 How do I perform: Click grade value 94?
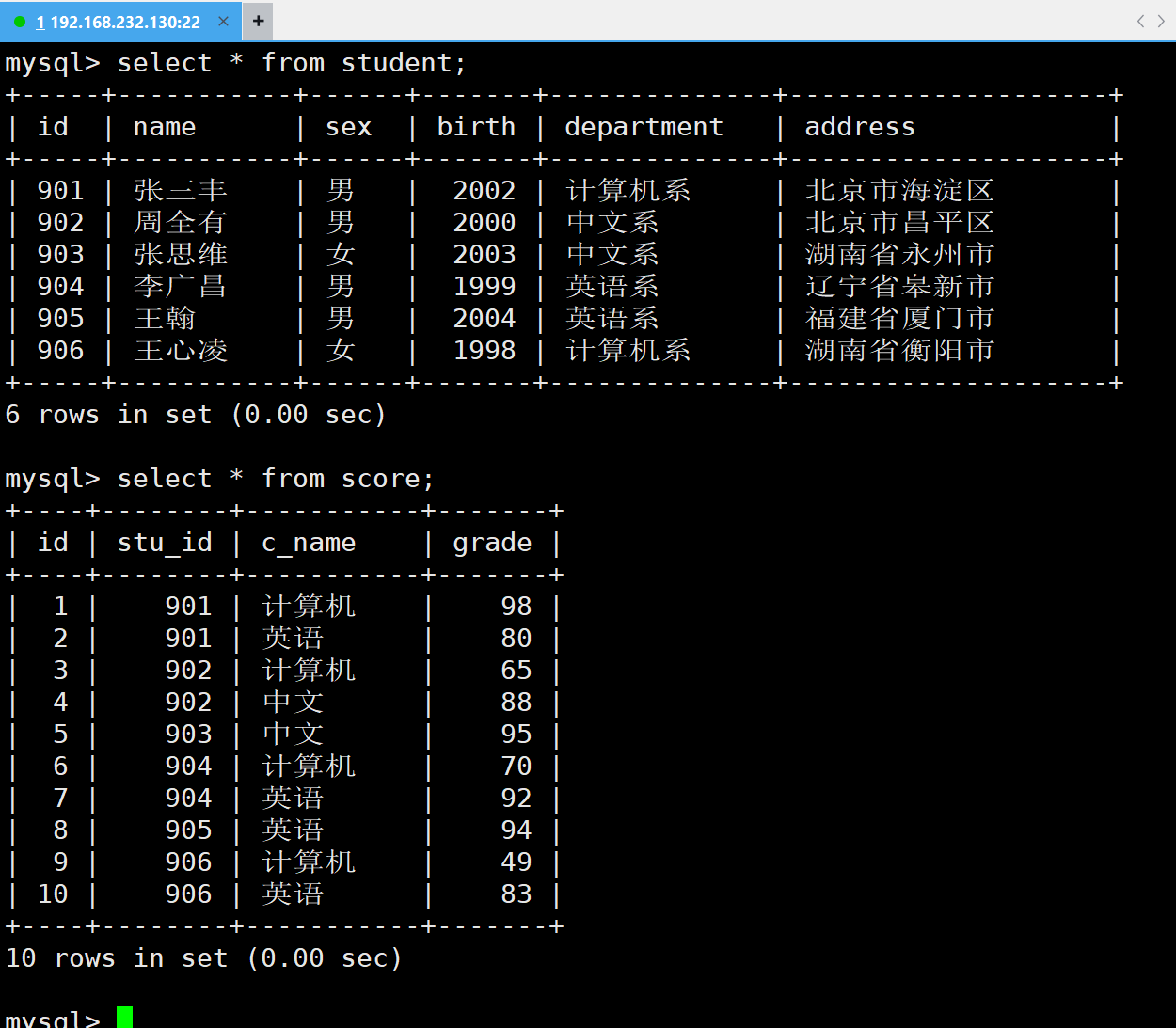pyautogui.click(x=516, y=830)
